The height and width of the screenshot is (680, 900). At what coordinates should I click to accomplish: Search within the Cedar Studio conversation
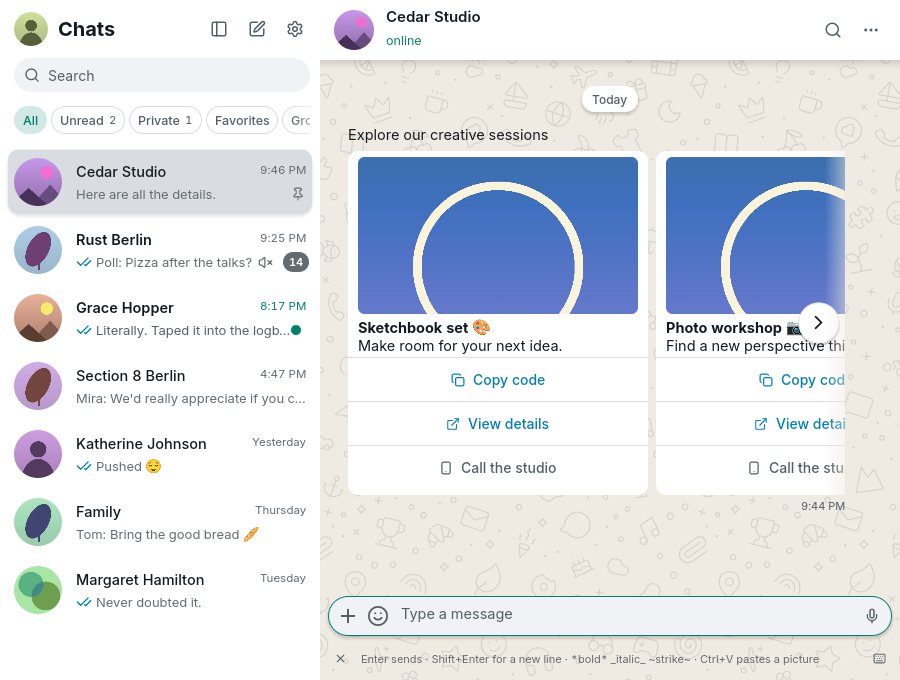pyautogui.click(x=833, y=30)
